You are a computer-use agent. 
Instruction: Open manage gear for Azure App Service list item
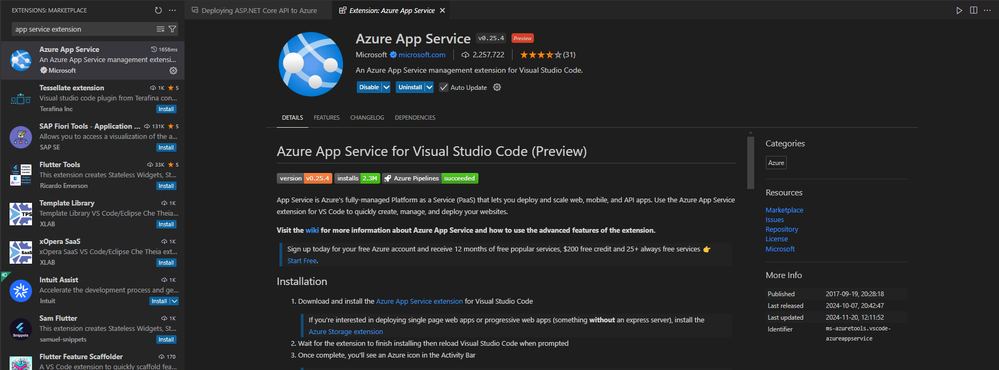point(173,71)
